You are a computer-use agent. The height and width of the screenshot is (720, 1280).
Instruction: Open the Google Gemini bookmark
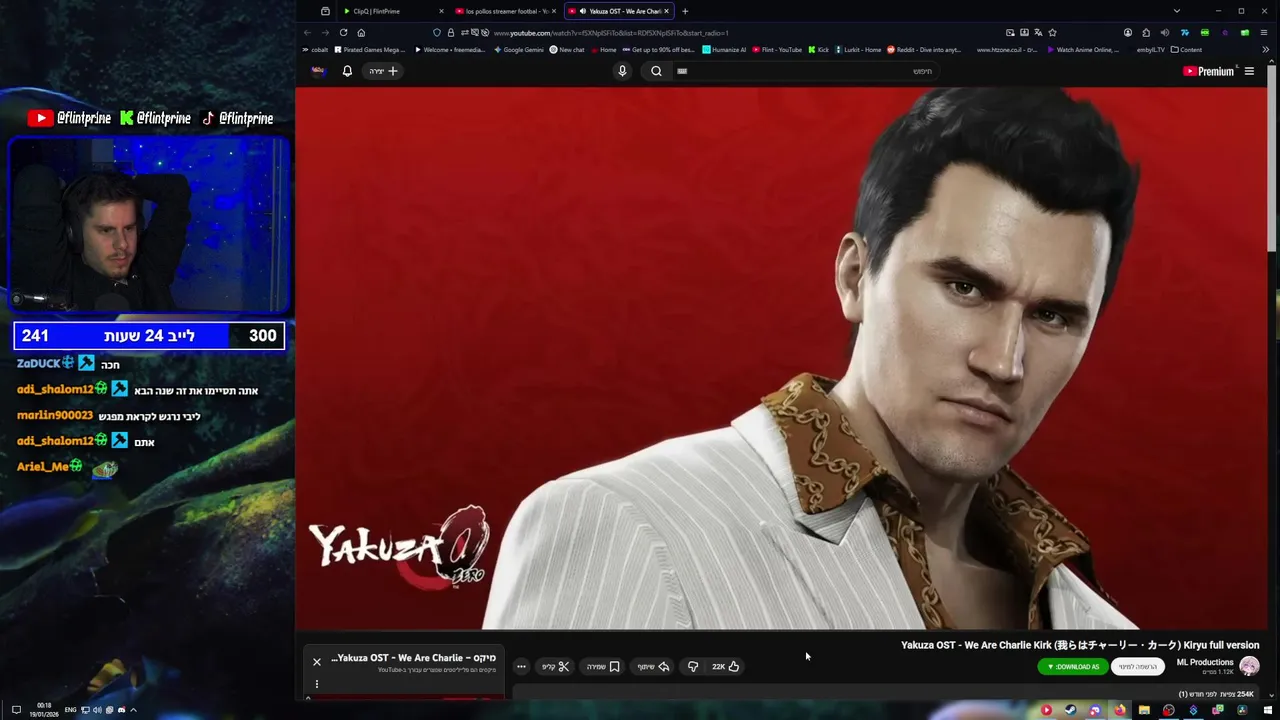pos(520,49)
